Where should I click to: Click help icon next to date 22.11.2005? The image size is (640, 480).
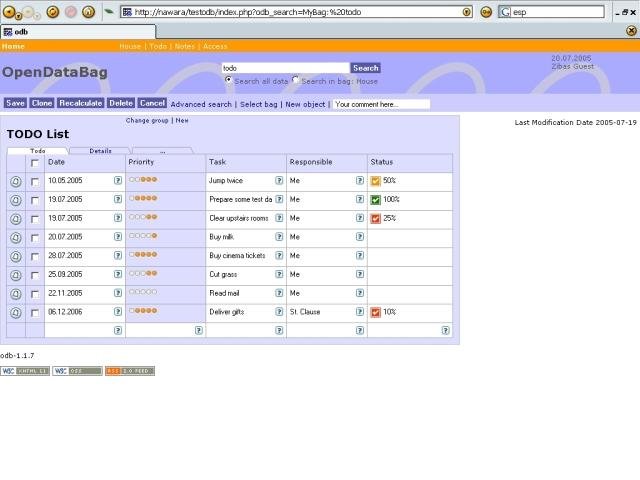[118, 293]
